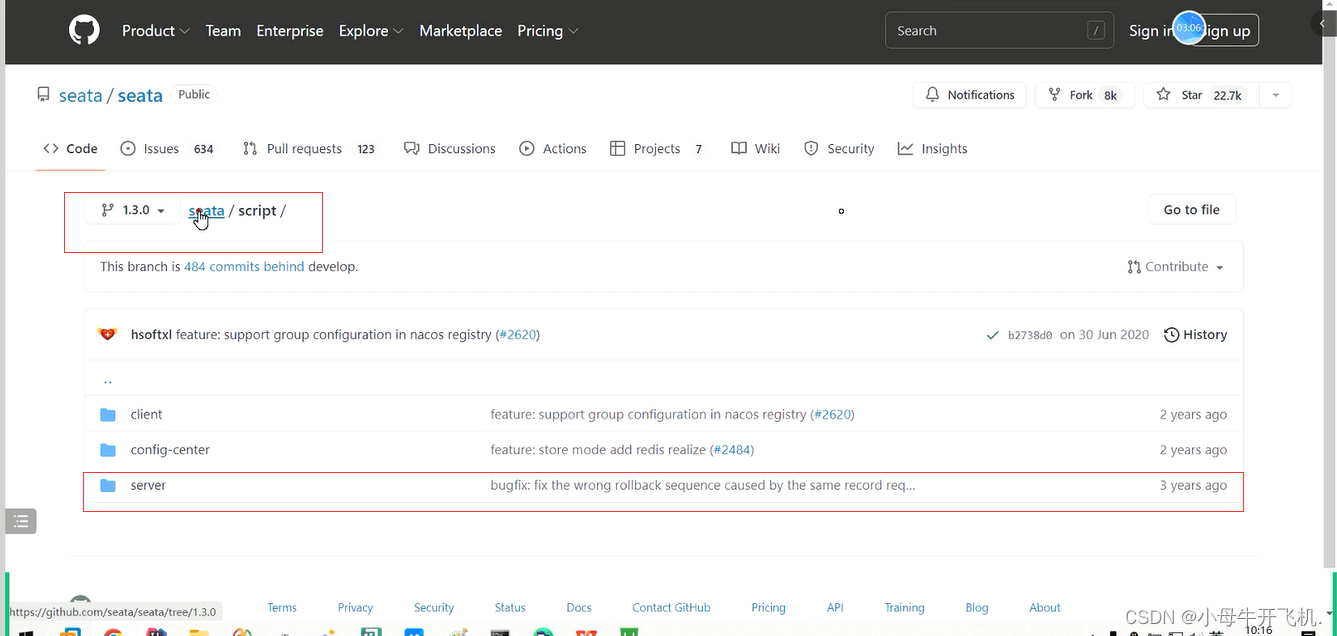Open the 1.3.0 branch selector
Image resolution: width=1337 pixels, height=636 pixels.
tap(133, 210)
